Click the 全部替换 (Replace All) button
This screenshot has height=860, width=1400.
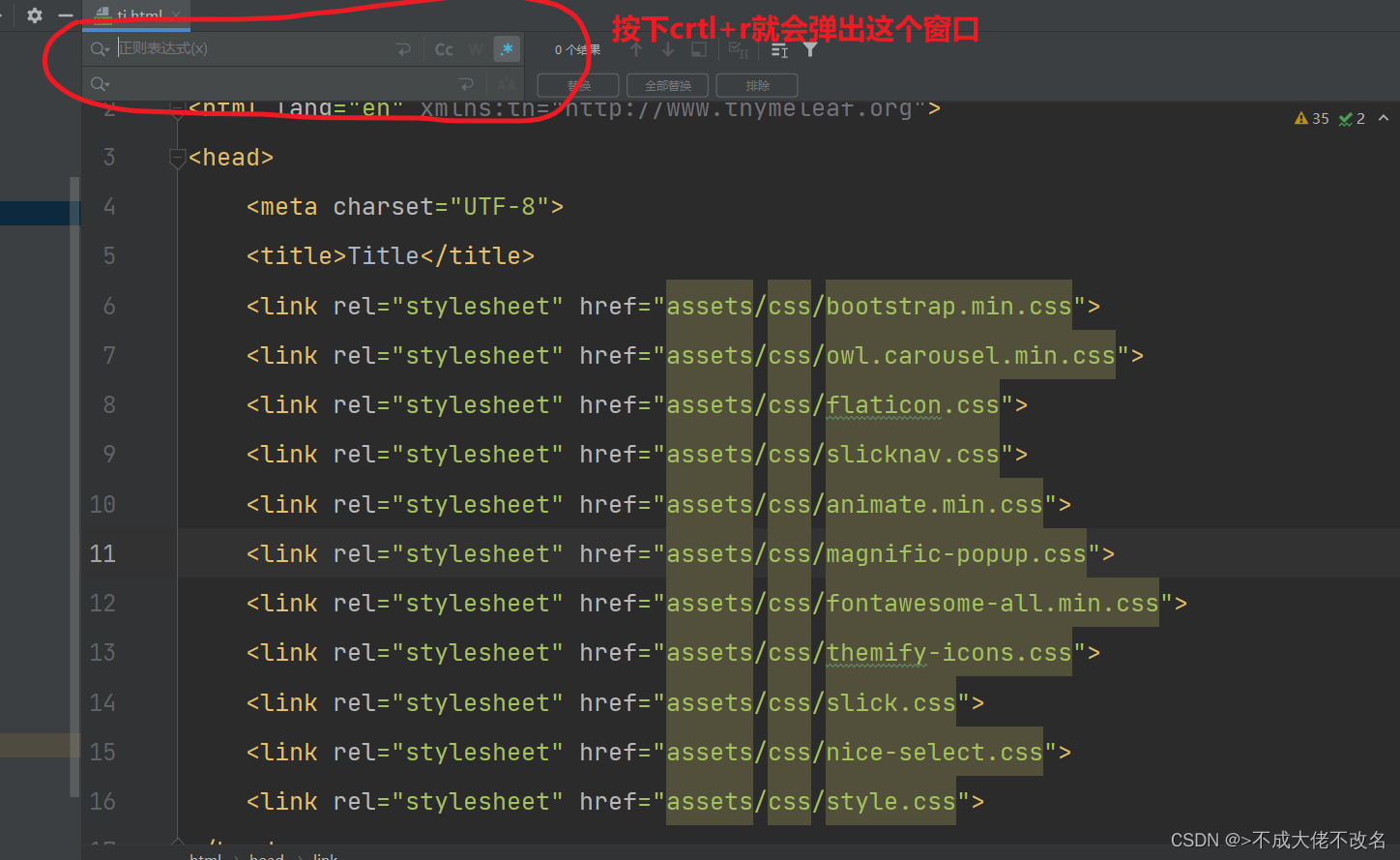tap(667, 85)
